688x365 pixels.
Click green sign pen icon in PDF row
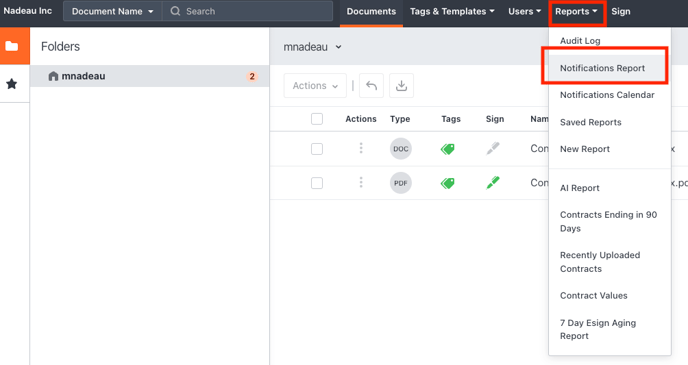tap(493, 182)
